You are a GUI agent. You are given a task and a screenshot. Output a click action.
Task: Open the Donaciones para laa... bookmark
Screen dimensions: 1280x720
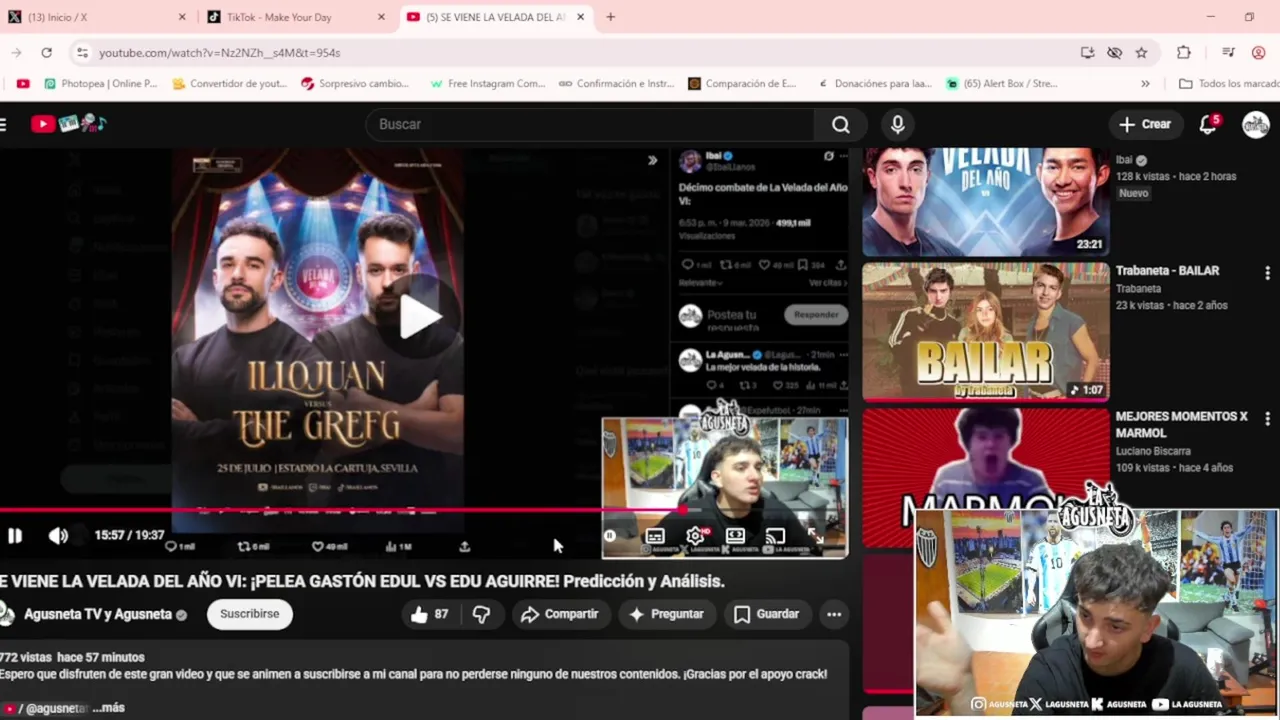tap(874, 84)
